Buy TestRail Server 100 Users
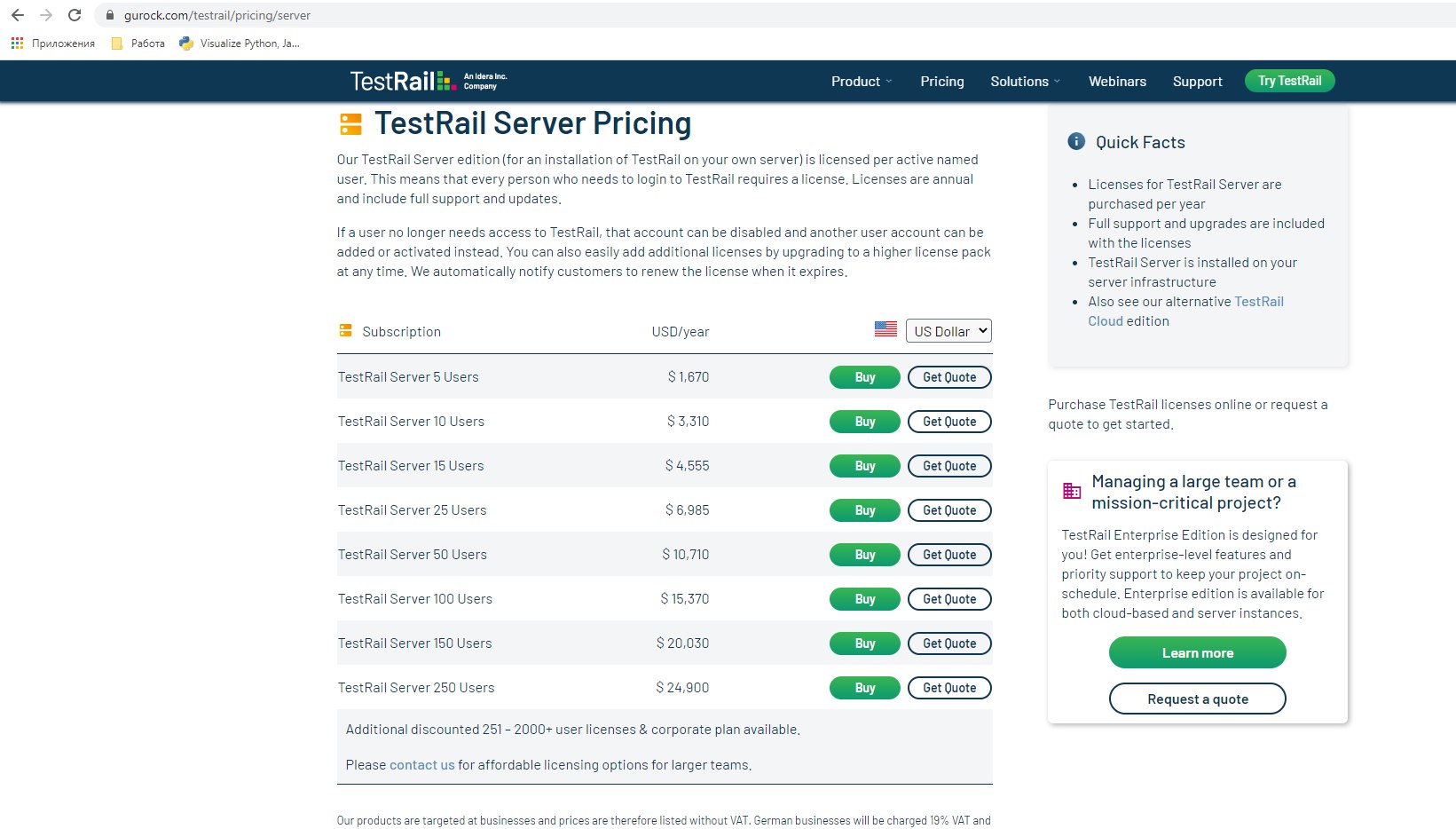This screenshot has height=829, width=1456. pyautogui.click(x=865, y=599)
